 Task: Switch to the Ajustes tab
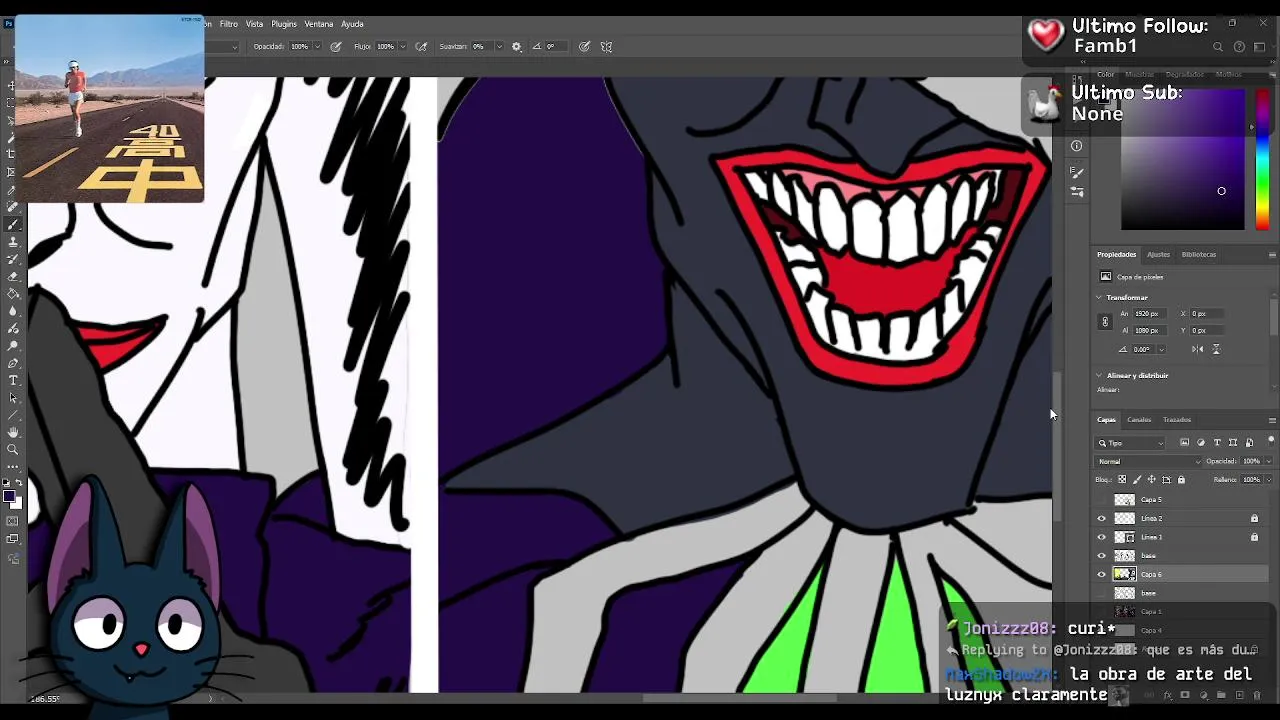coord(1158,254)
